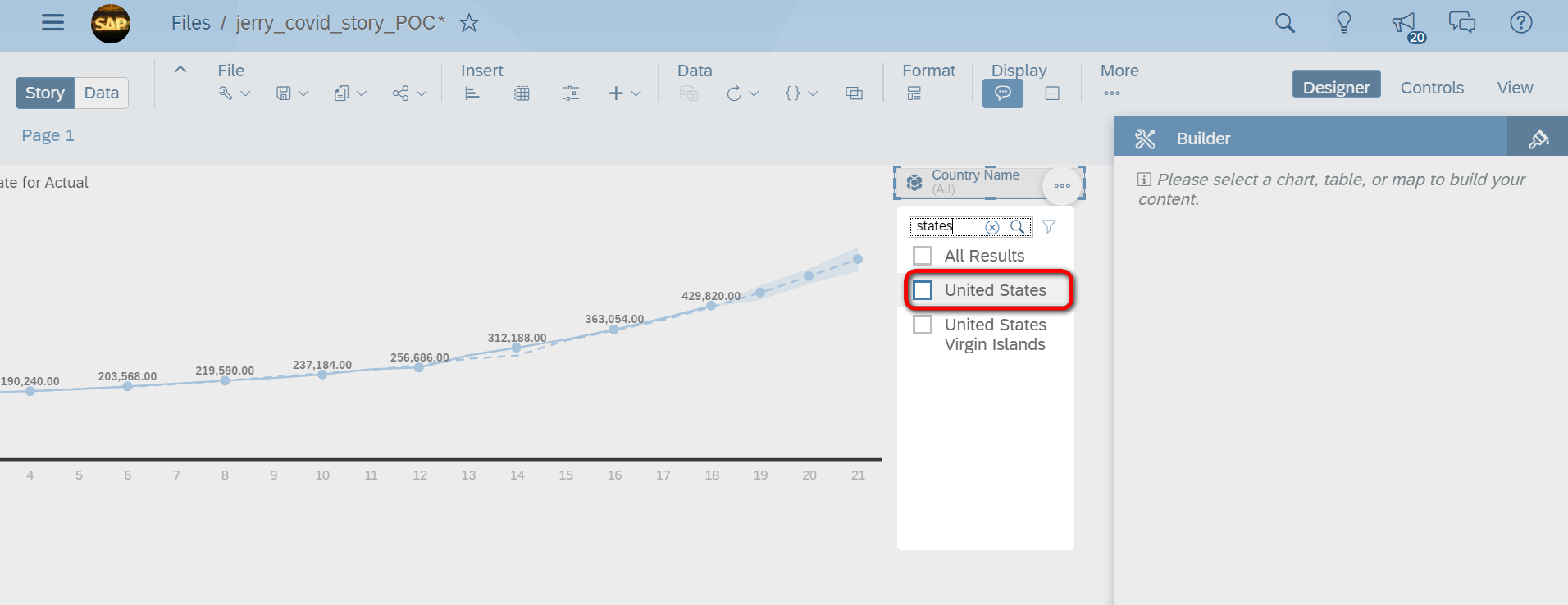
Task: Click the curly braces formulas icon
Action: tap(792, 93)
